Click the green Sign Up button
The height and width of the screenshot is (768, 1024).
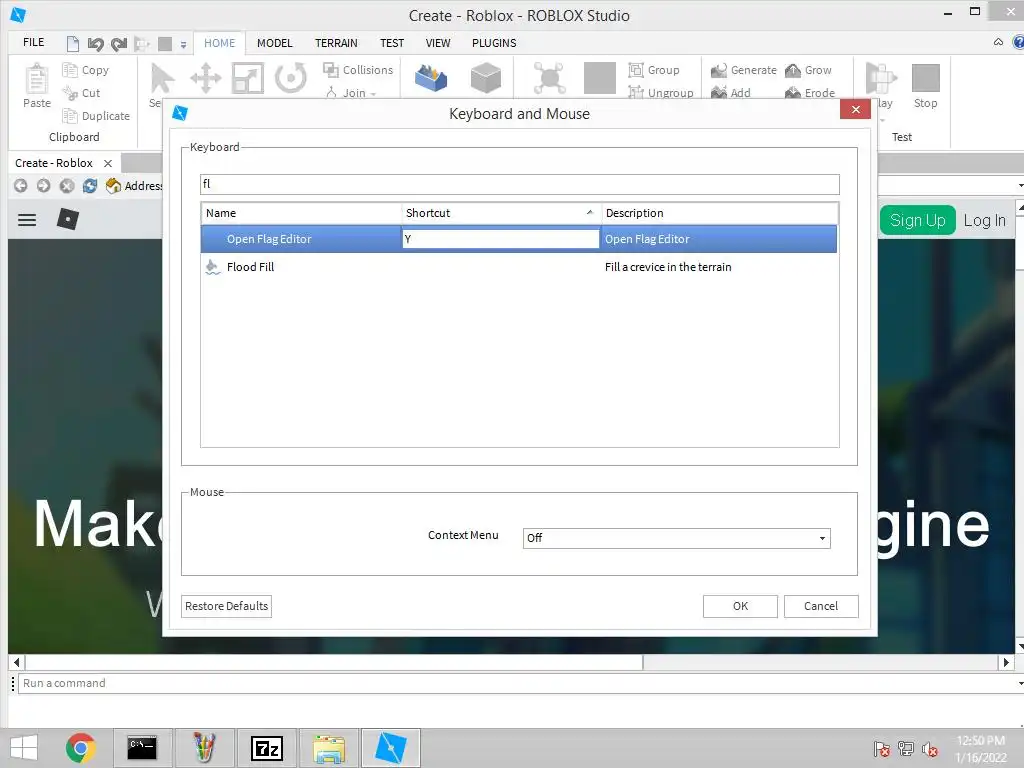918,220
